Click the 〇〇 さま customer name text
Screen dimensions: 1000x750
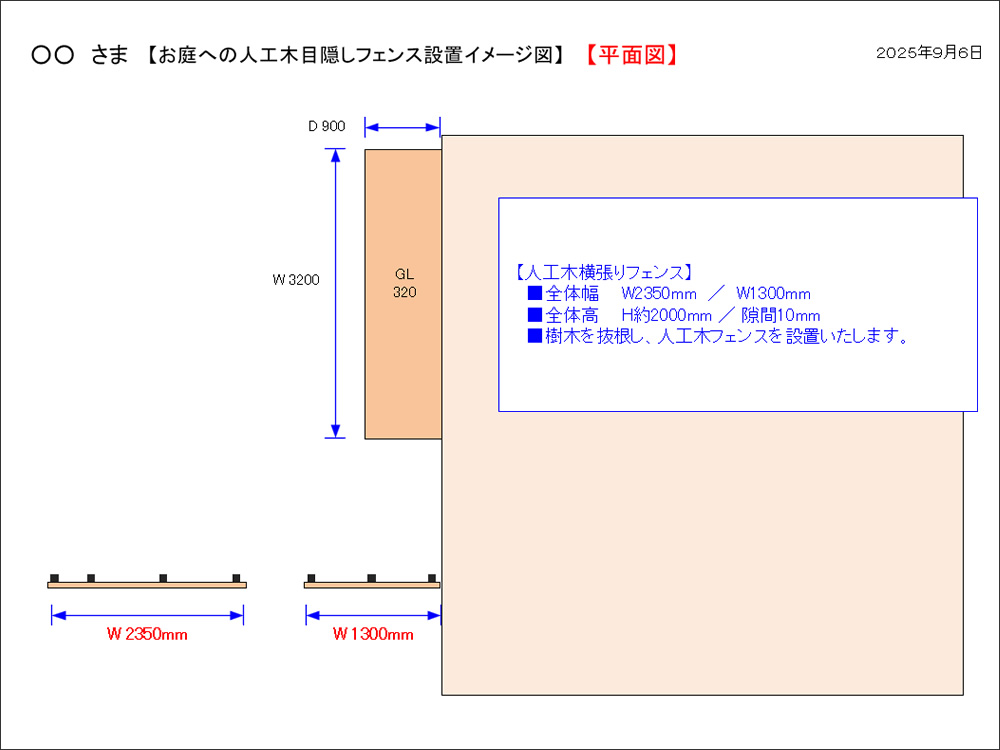pyautogui.click(x=80, y=55)
